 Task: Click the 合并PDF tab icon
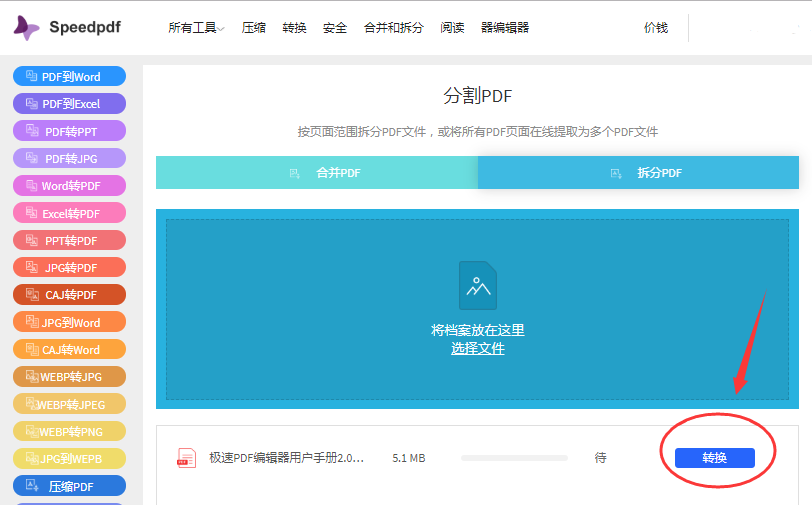point(295,174)
